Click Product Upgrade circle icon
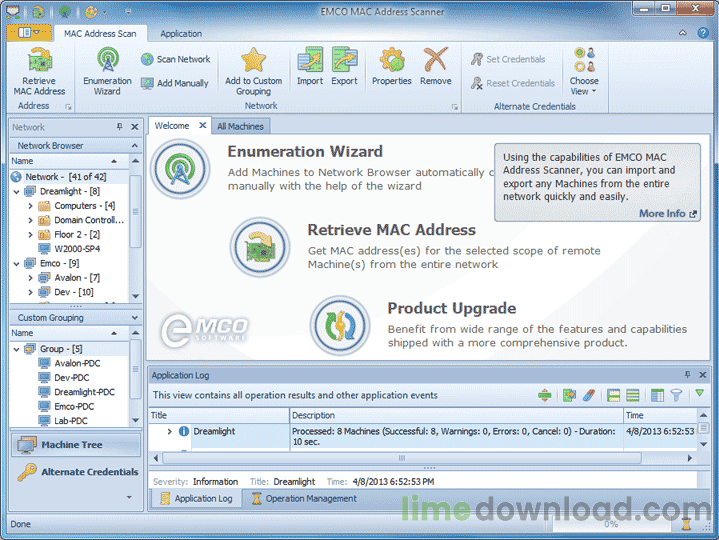Screen dimensions: 719x540 pos(340,326)
